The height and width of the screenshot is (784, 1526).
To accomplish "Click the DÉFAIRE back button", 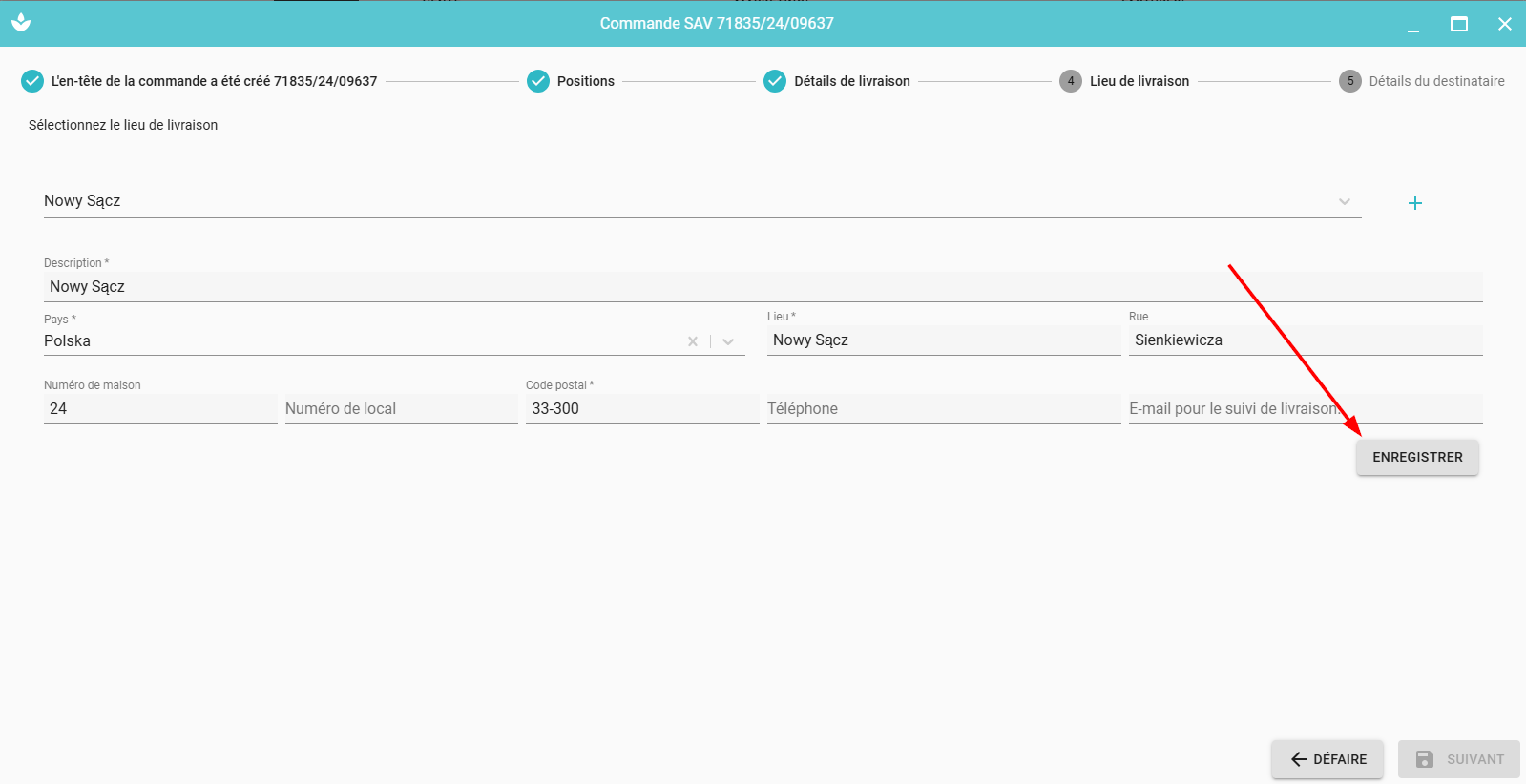I will tap(1327, 759).
